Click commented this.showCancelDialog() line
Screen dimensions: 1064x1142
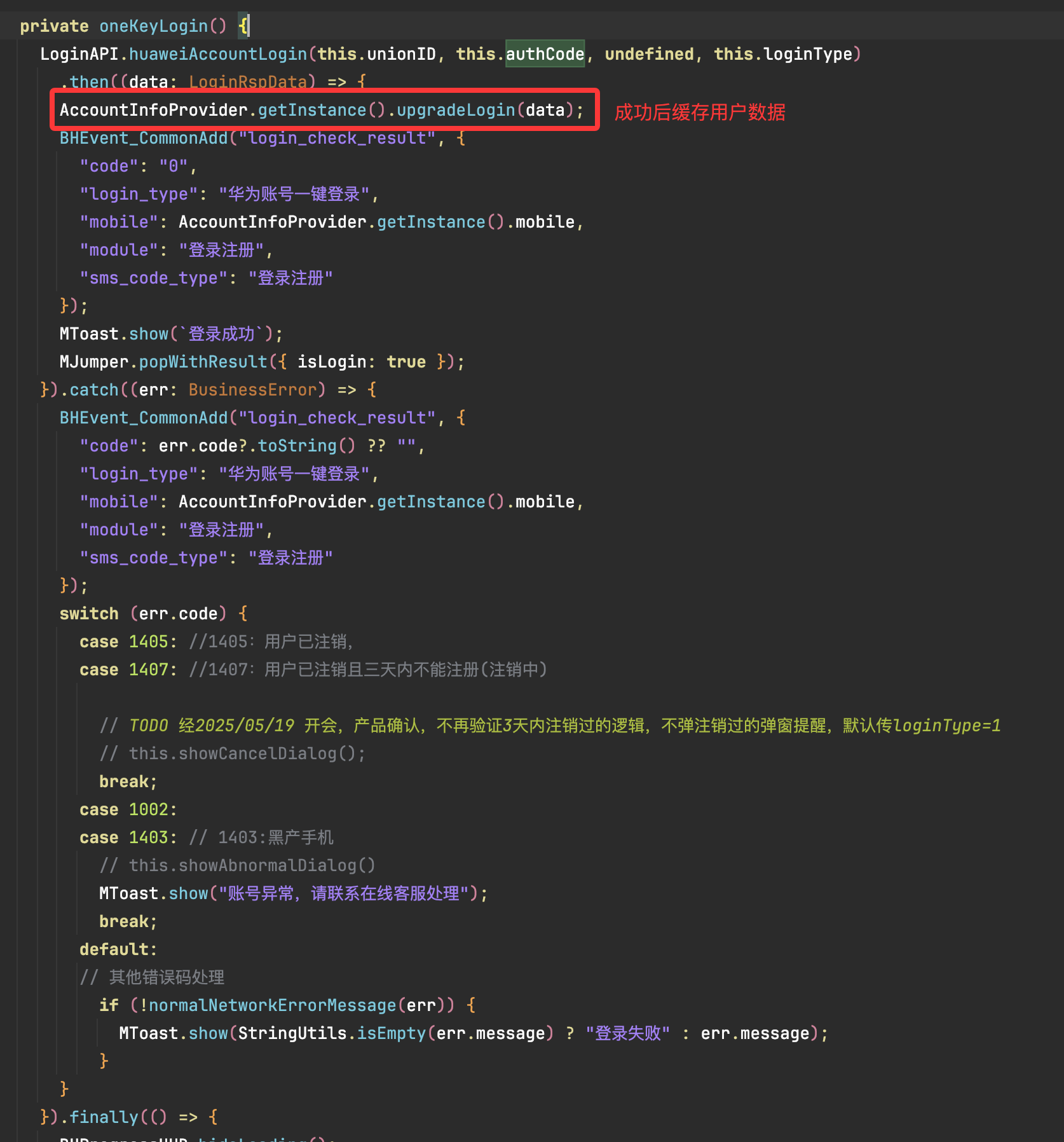pos(233,753)
